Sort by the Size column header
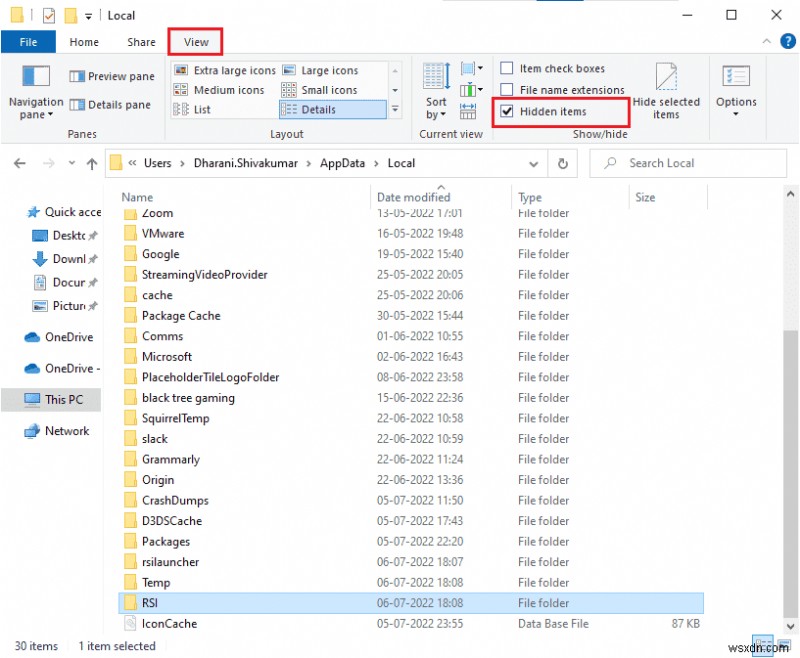Screen dimensions: 800x658 click(x=668, y=197)
